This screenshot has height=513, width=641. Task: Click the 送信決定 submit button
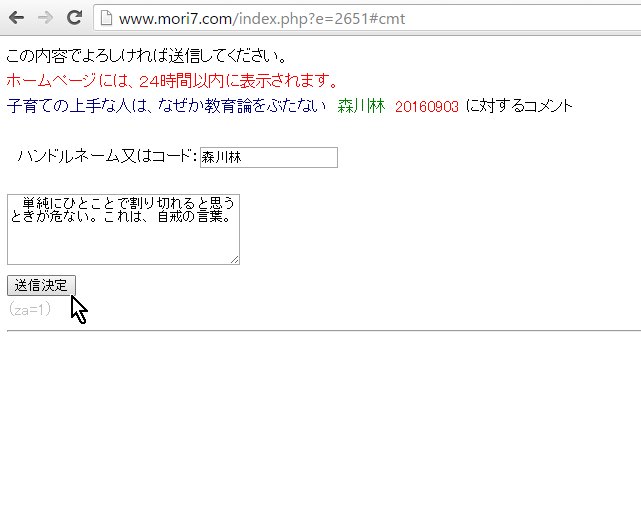[x=41, y=285]
